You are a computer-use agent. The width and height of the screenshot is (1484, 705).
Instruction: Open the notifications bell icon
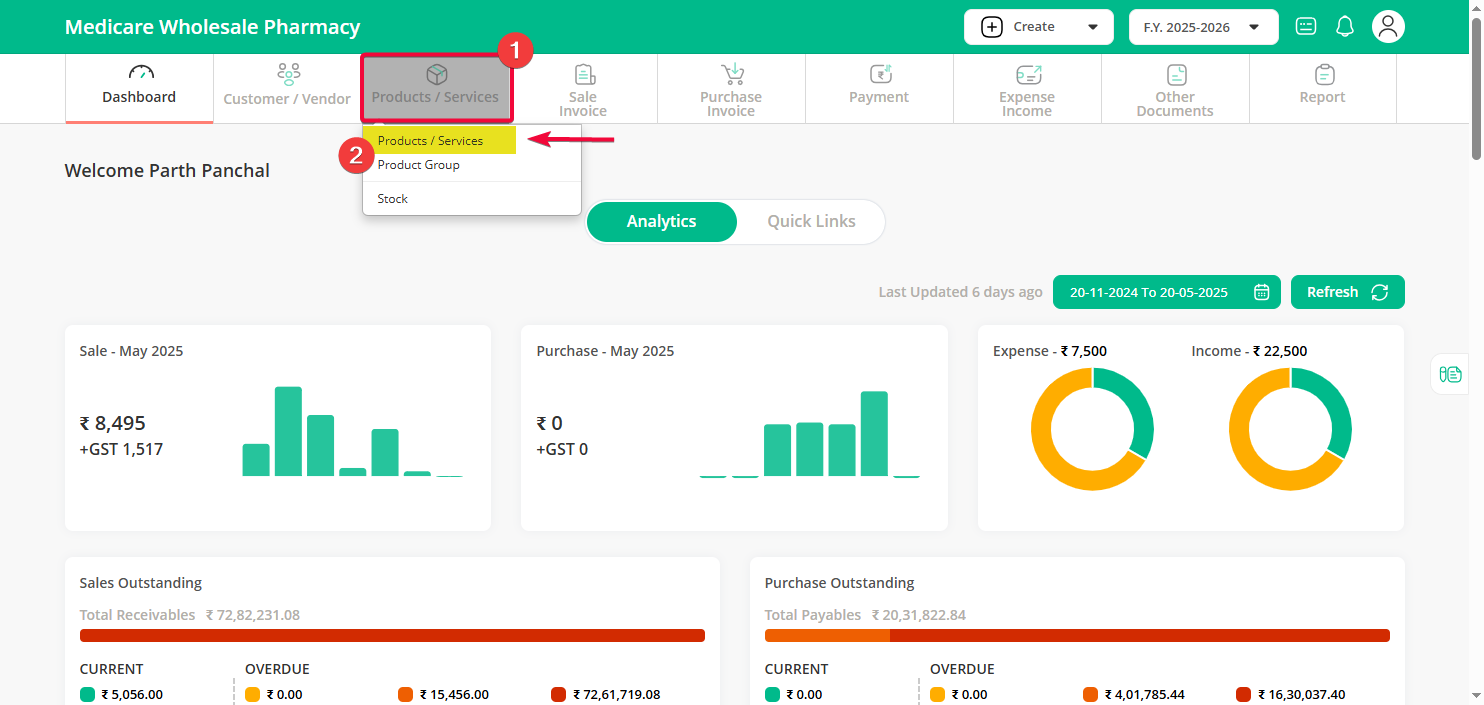tap(1345, 27)
